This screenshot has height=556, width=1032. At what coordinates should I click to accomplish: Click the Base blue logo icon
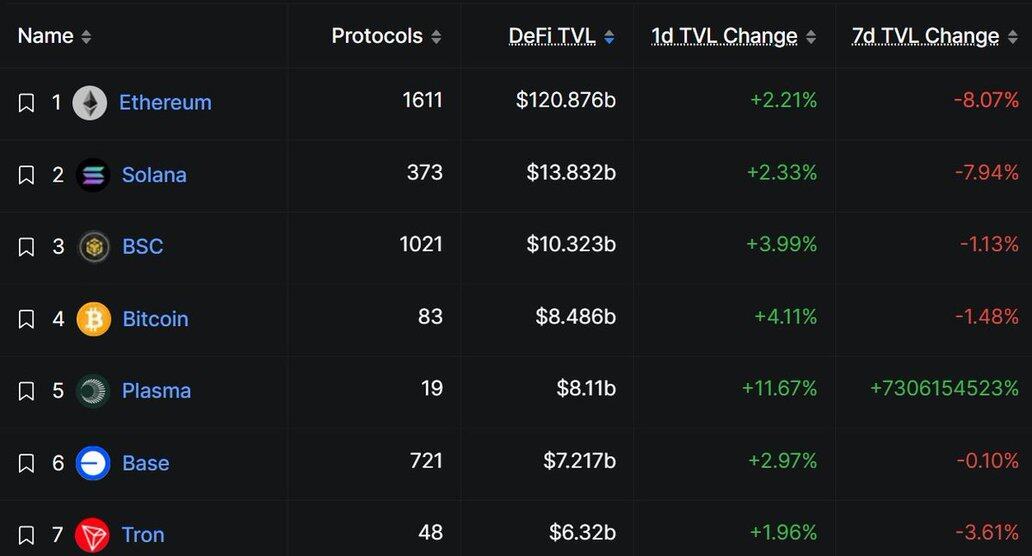click(x=93, y=463)
